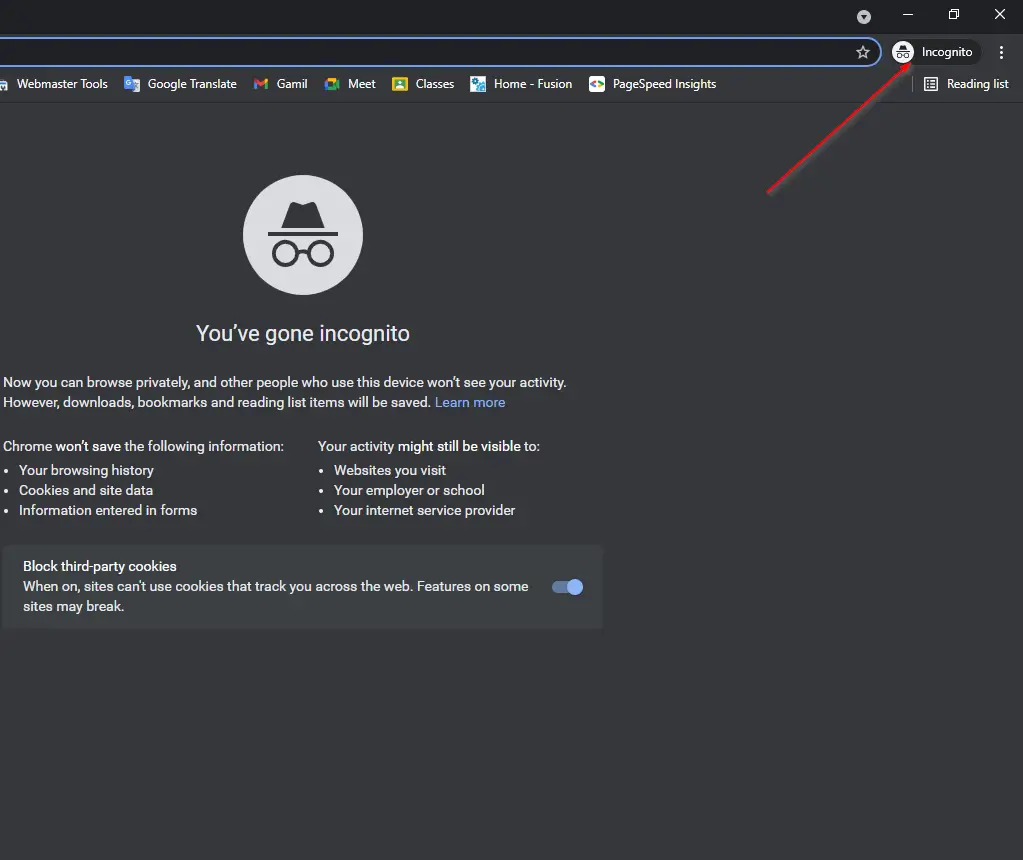Viewport: 1023px width, 860px height.
Task: Open the Gamil bookmark
Action: pyautogui.click(x=281, y=84)
